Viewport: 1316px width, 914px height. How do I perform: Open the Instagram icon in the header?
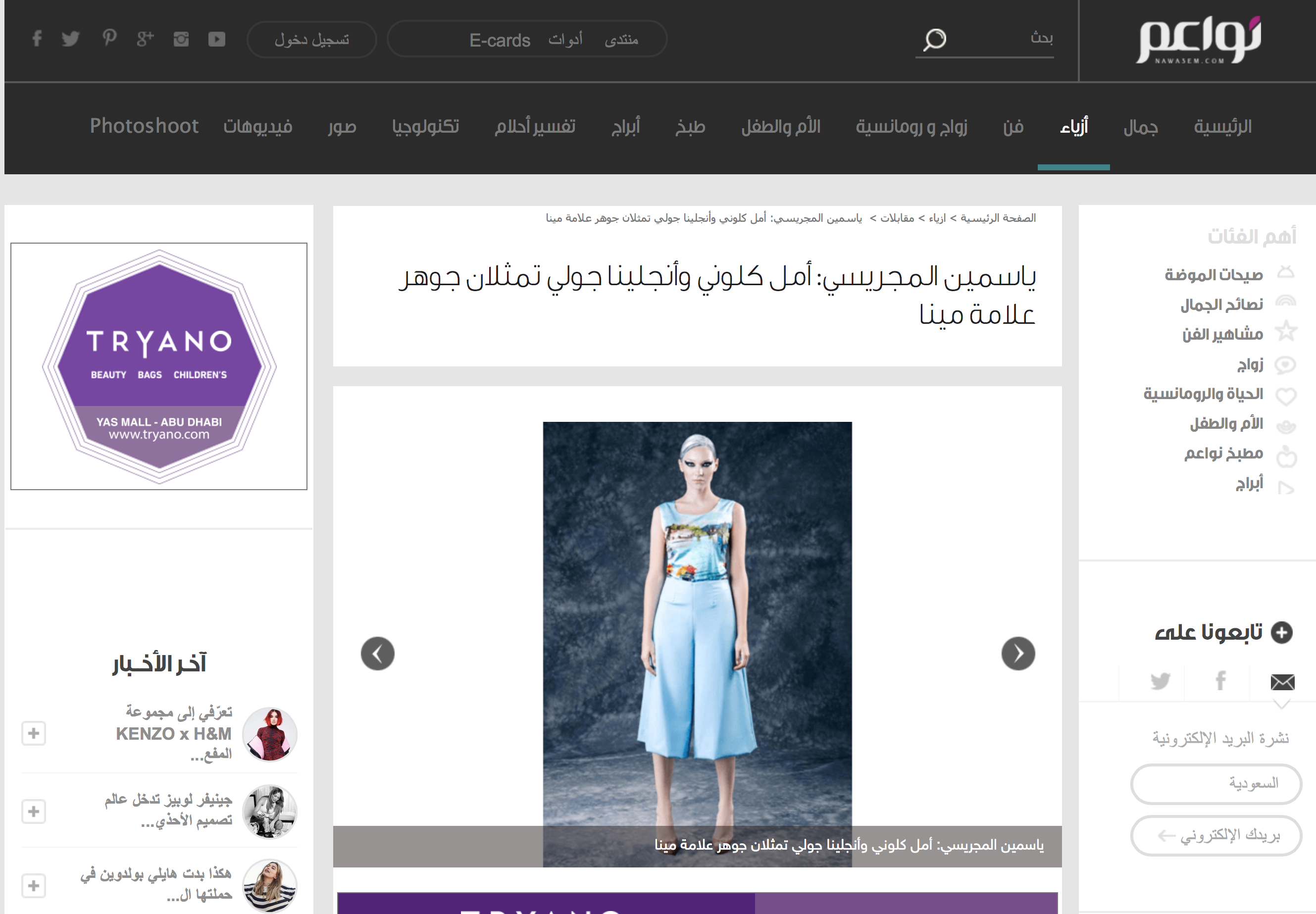(181, 39)
